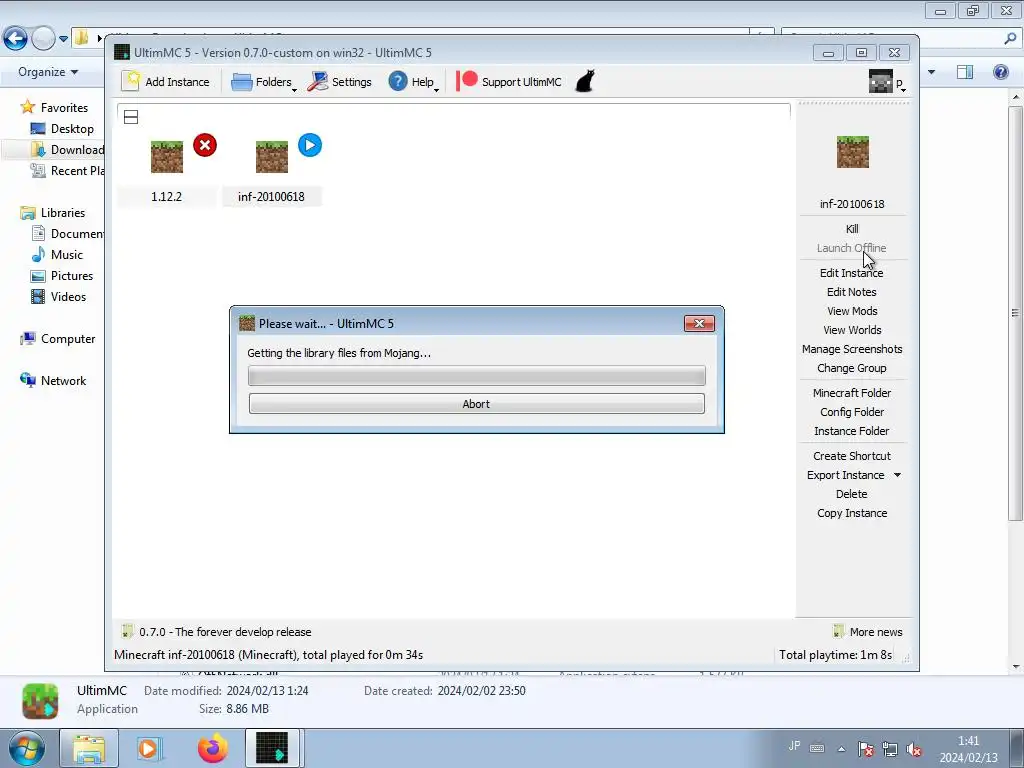Open Firefox from the taskbar
The image size is (1024, 768).
pyautogui.click(x=212, y=748)
